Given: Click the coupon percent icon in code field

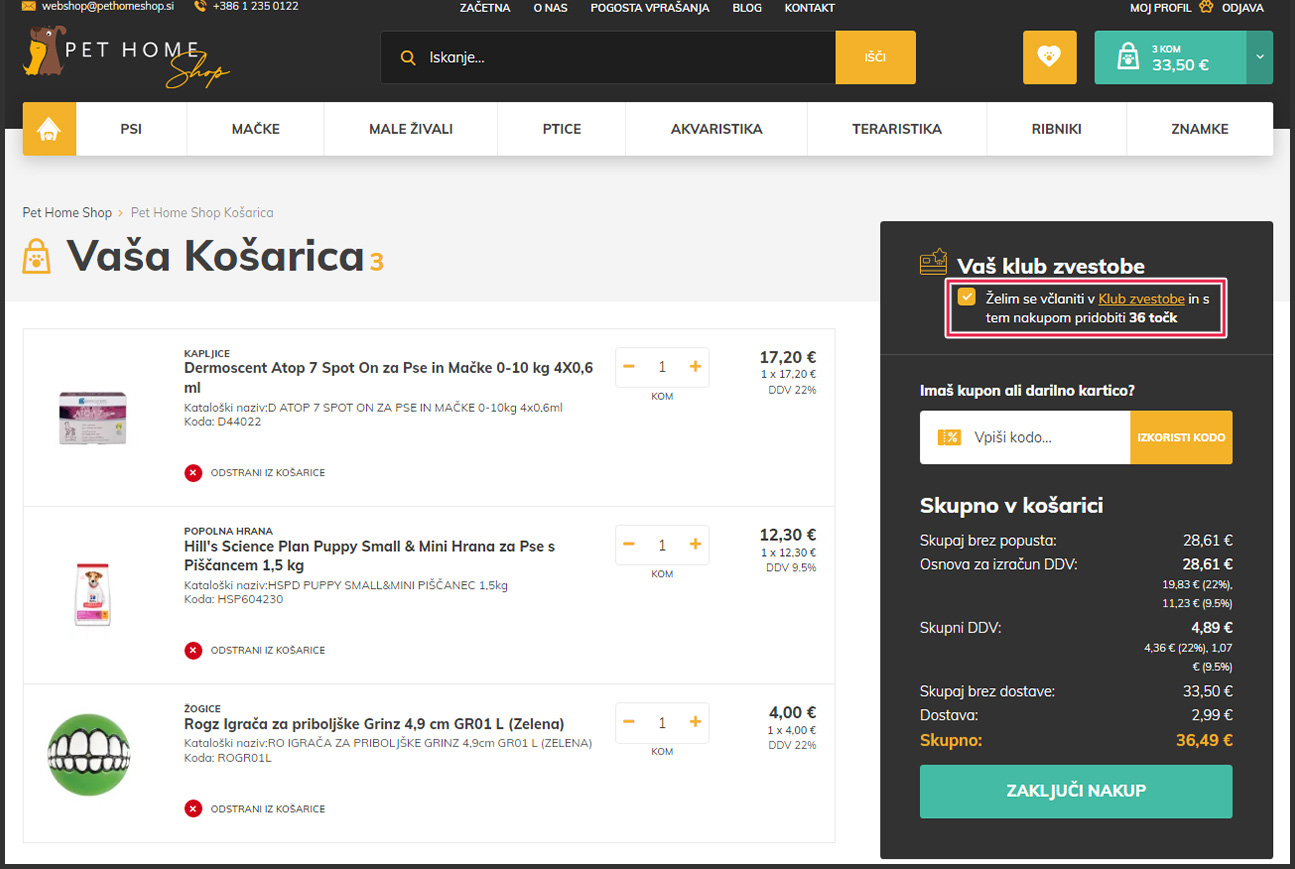Looking at the screenshot, I should pos(949,437).
